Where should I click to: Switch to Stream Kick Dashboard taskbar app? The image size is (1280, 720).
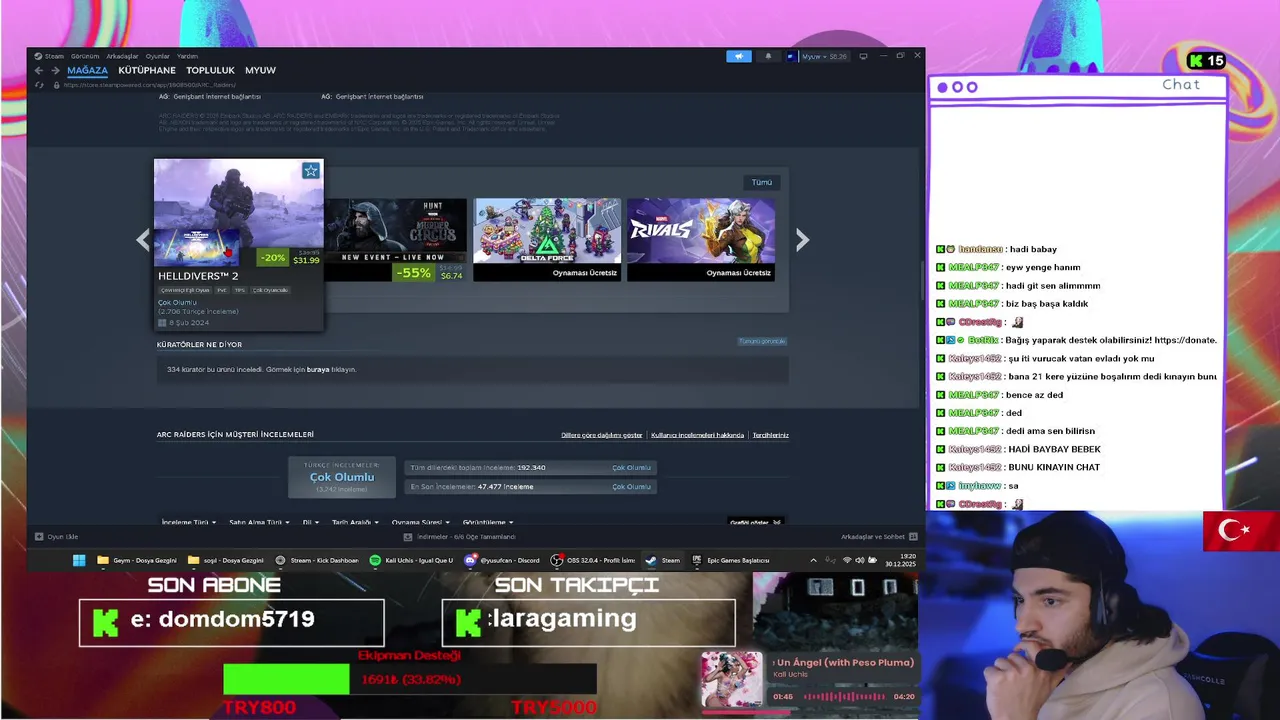[317, 560]
